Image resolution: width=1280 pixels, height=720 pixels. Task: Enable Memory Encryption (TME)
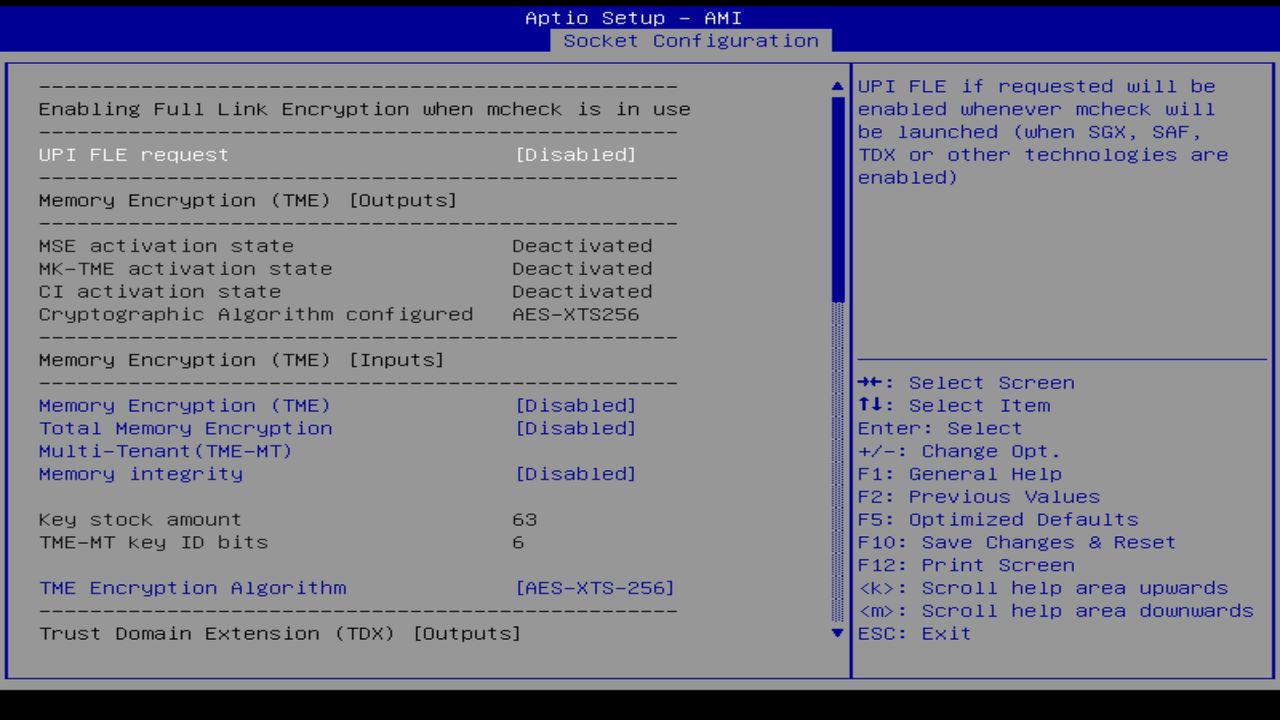point(577,405)
